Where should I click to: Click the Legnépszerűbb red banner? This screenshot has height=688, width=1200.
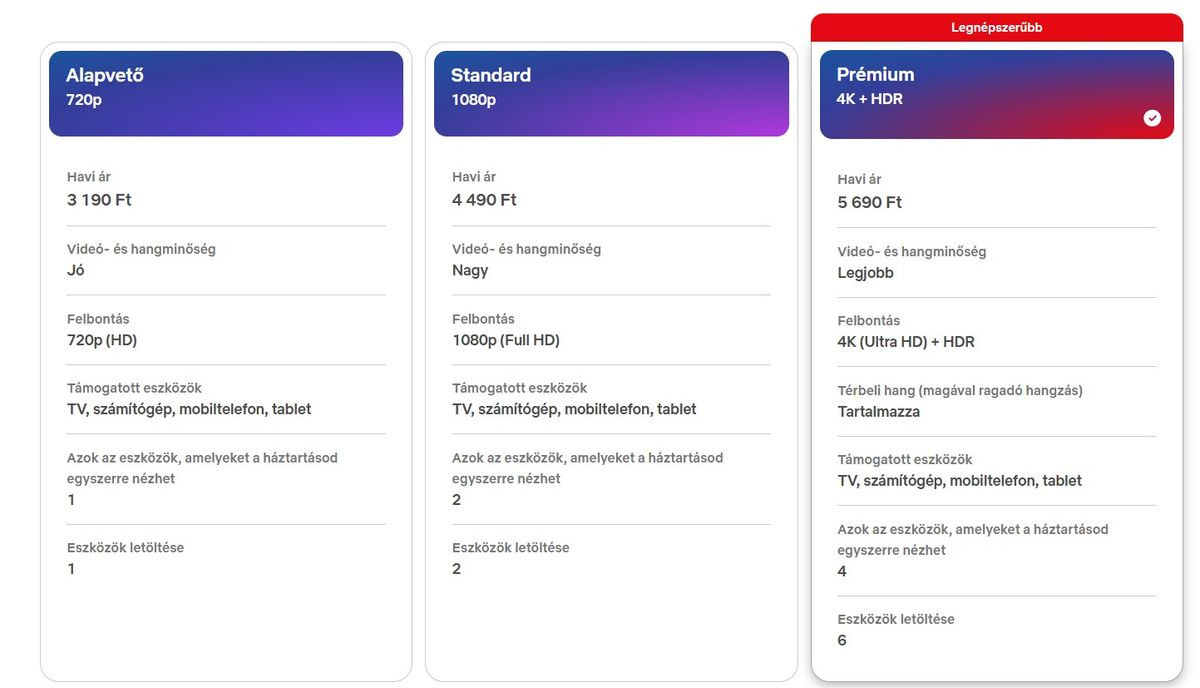(996, 28)
